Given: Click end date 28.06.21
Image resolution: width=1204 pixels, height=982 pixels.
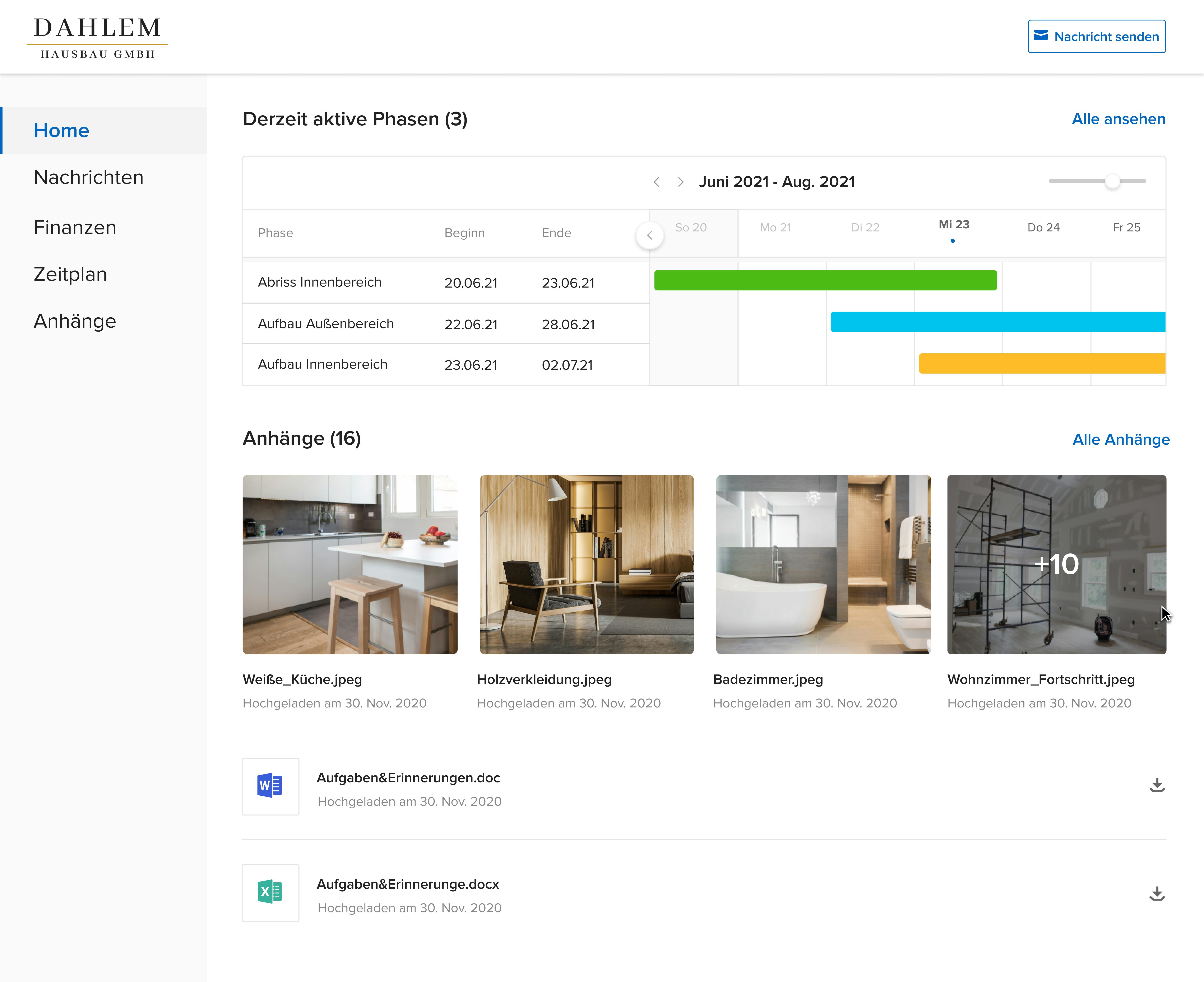Looking at the screenshot, I should (568, 325).
